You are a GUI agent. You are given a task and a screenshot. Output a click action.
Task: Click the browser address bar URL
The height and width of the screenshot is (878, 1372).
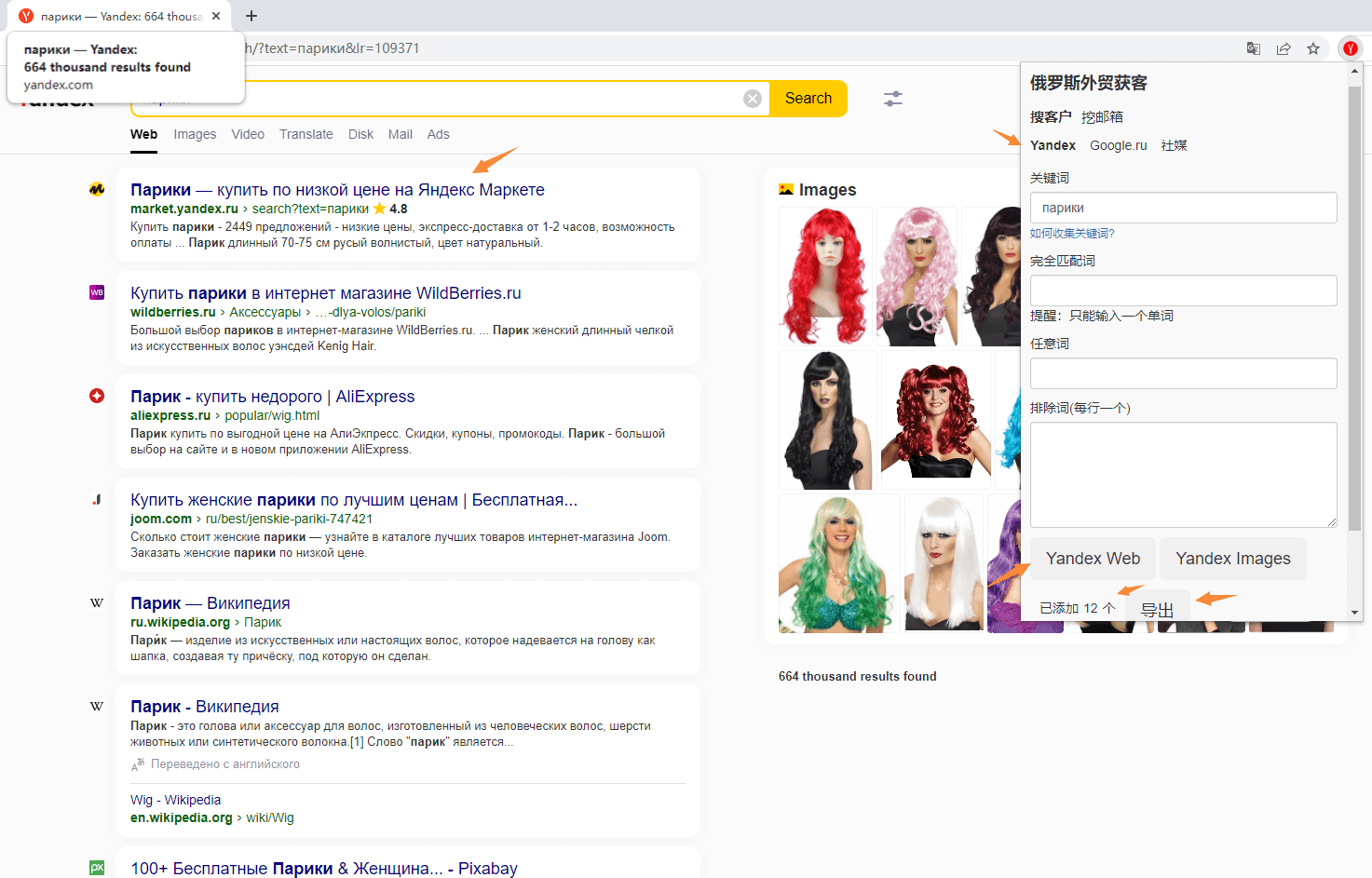(x=333, y=48)
